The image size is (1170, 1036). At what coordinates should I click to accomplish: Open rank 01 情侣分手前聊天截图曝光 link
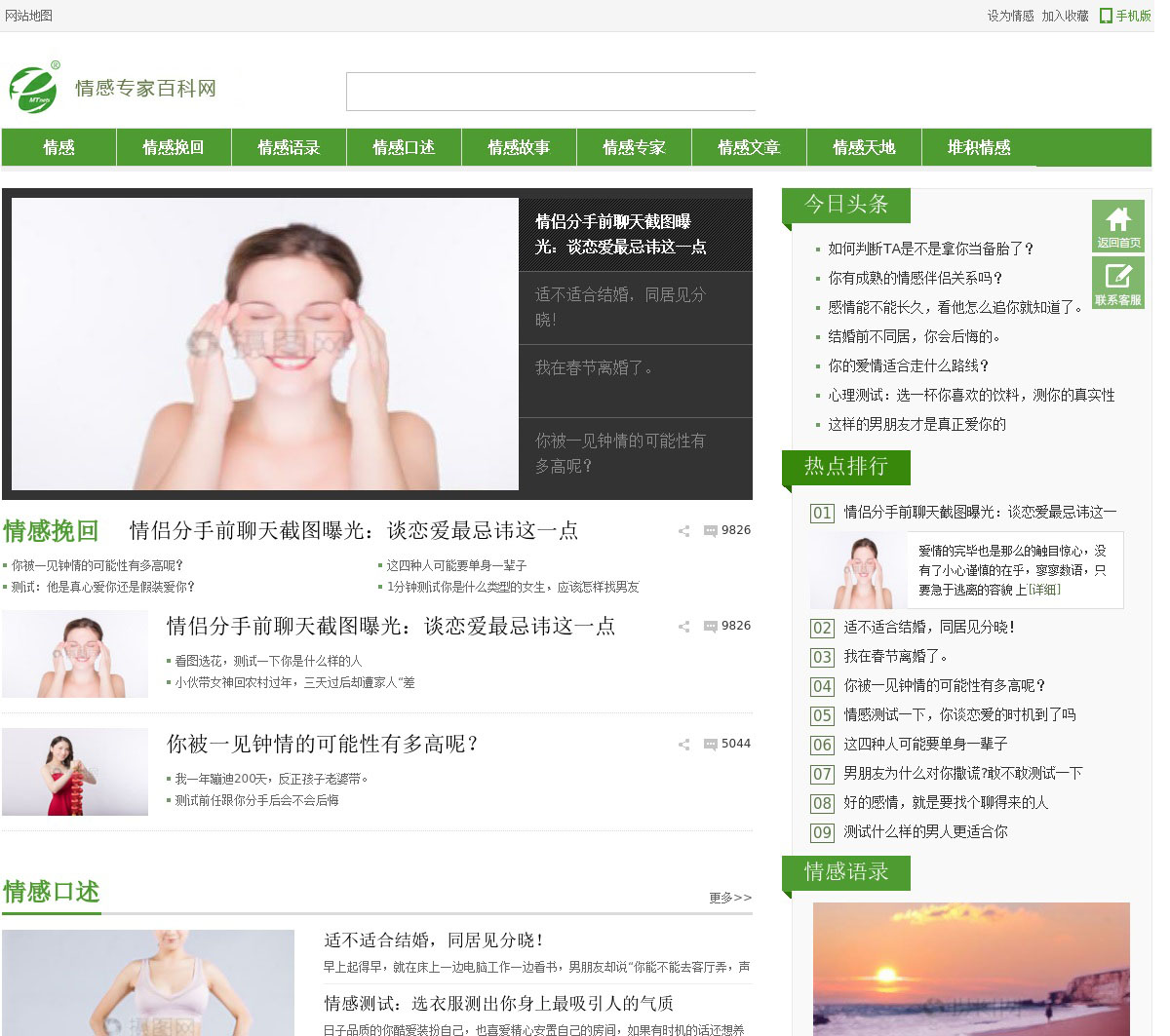pos(980,512)
